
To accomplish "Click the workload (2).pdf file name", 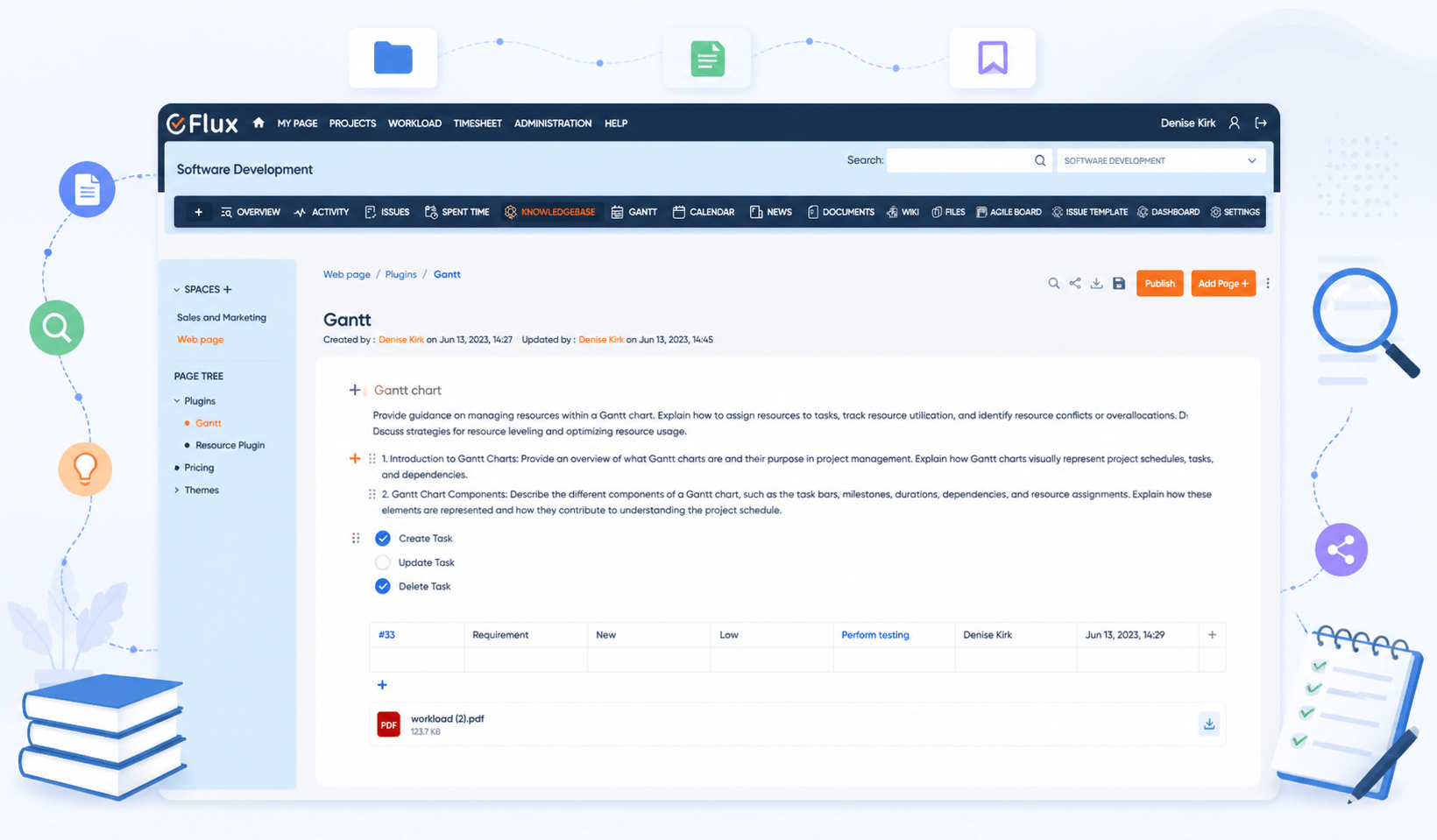I will click(447, 718).
